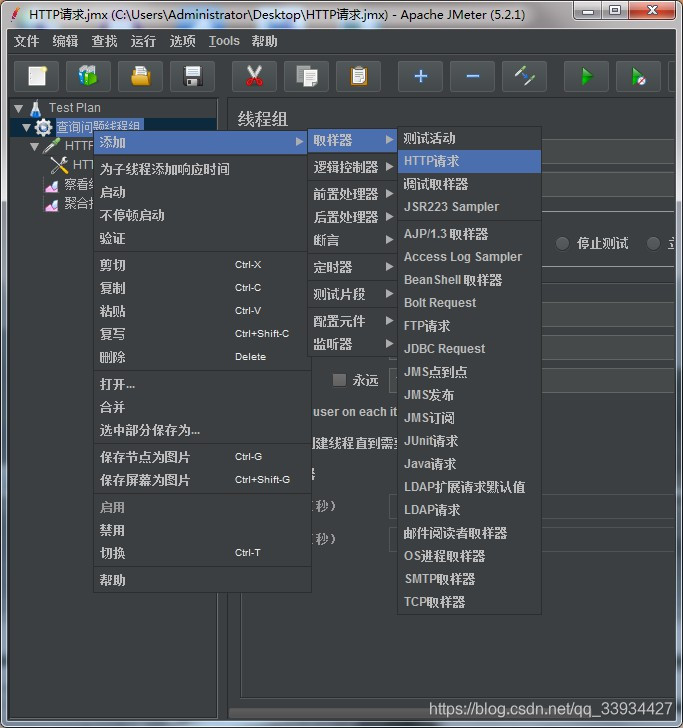
Task: Select OS进程取样器 entry
Action: point(469,556)
